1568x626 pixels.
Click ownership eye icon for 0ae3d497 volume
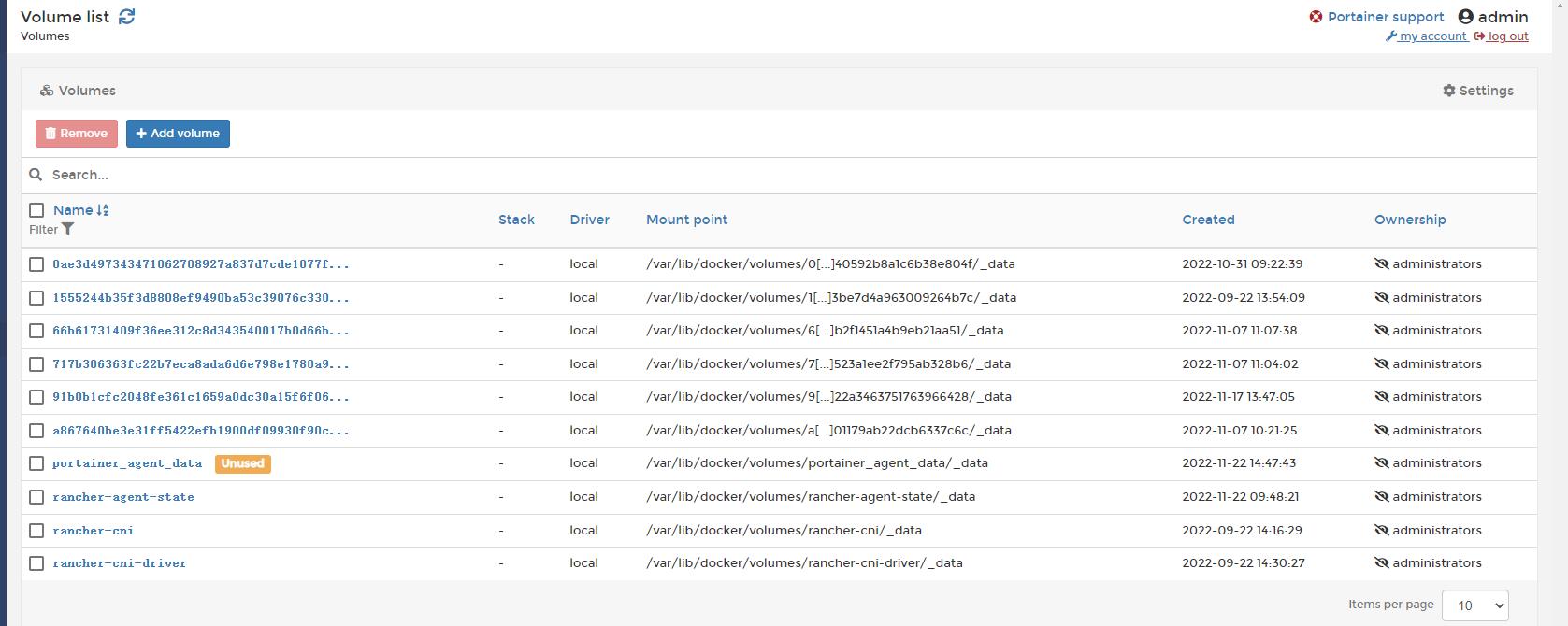(1381, 264)
